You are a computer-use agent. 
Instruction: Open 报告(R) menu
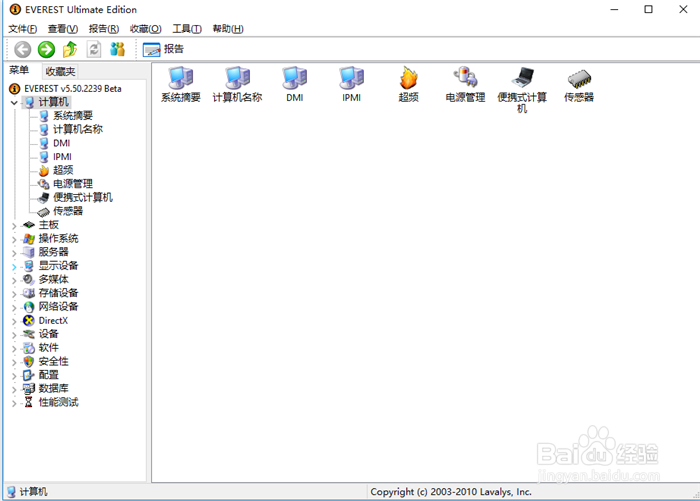coord(104,29)
